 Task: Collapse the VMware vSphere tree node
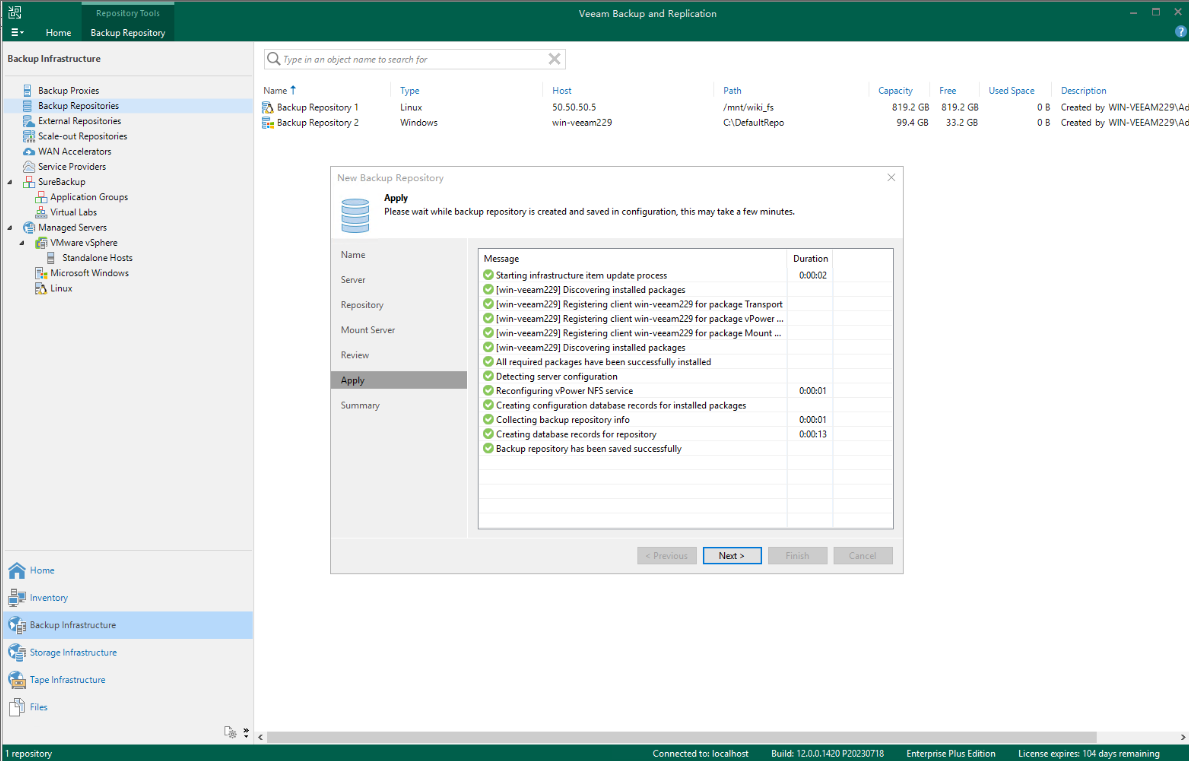22,243
